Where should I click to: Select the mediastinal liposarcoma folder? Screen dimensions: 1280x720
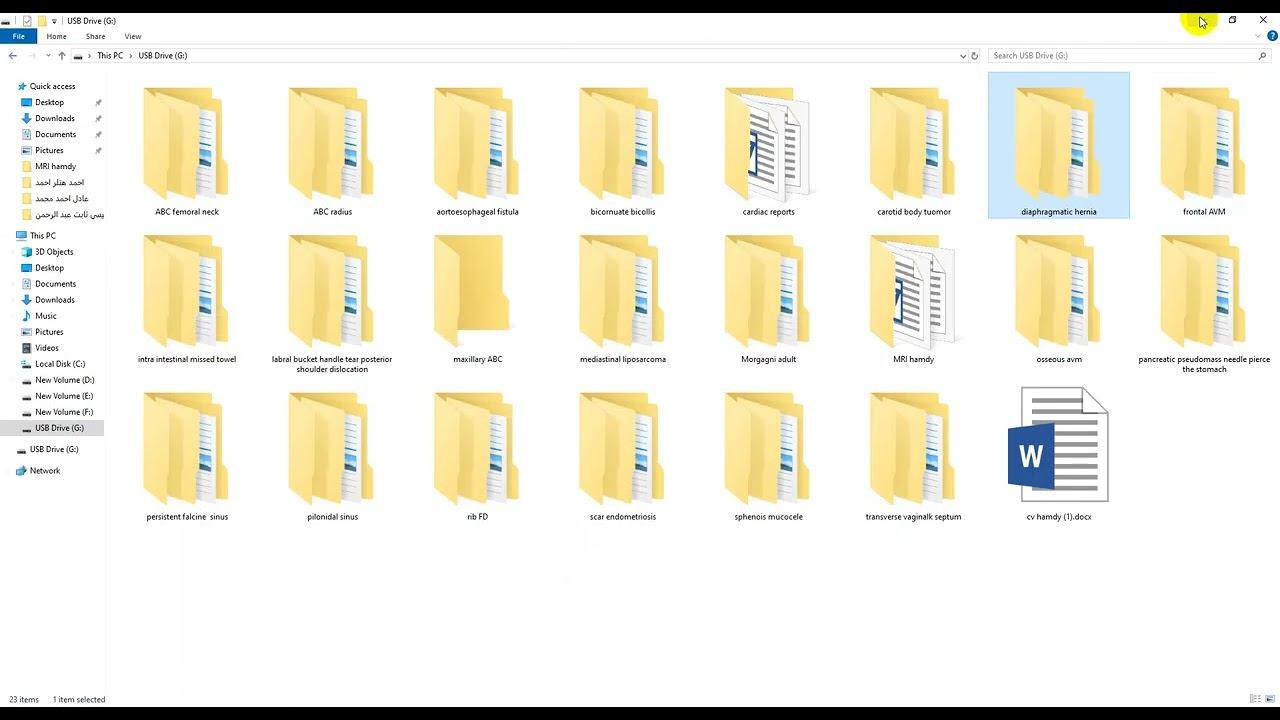pyautogui.click(x=622, y=300)
